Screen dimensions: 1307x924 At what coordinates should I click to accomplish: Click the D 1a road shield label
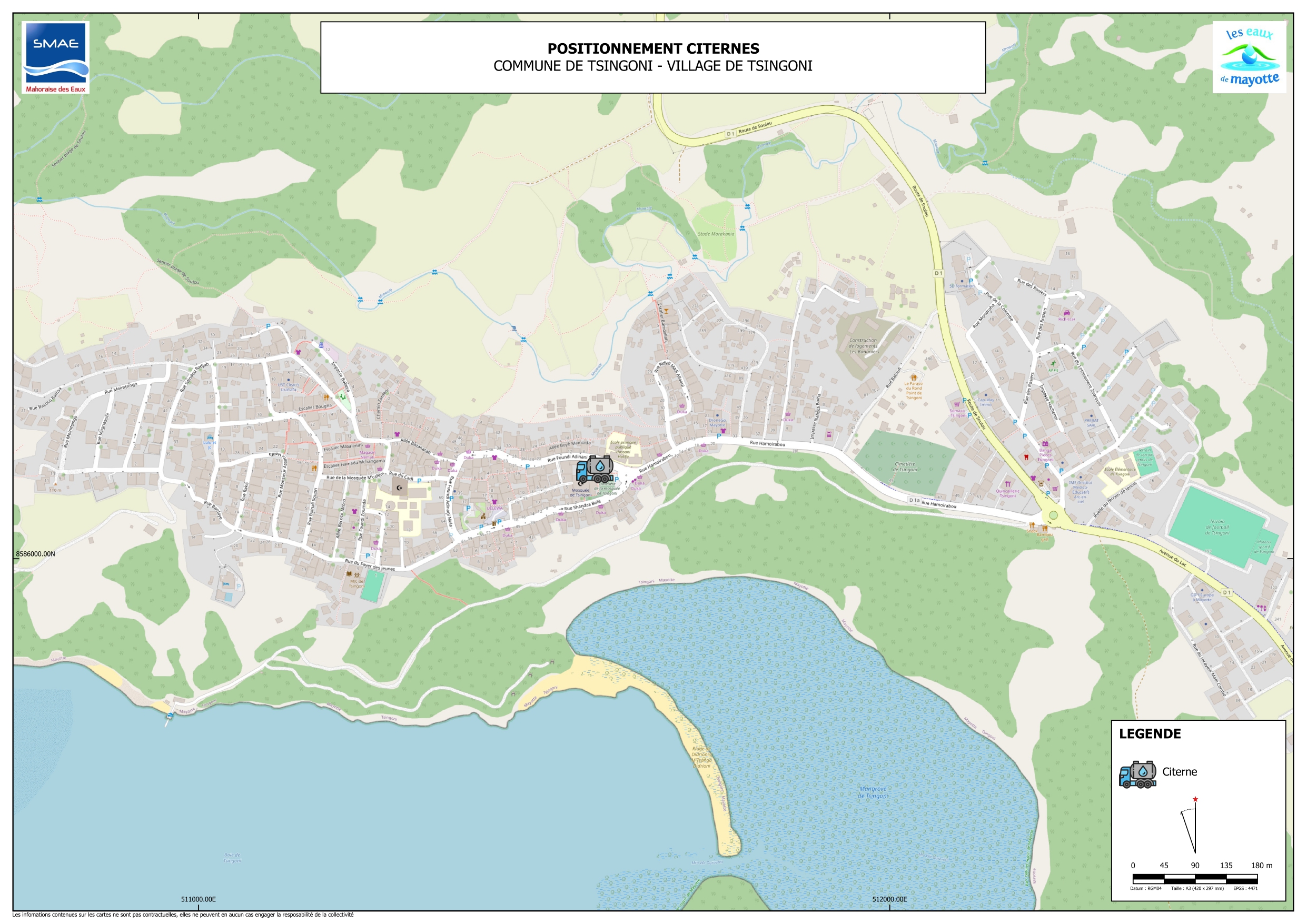coord(914,500)
